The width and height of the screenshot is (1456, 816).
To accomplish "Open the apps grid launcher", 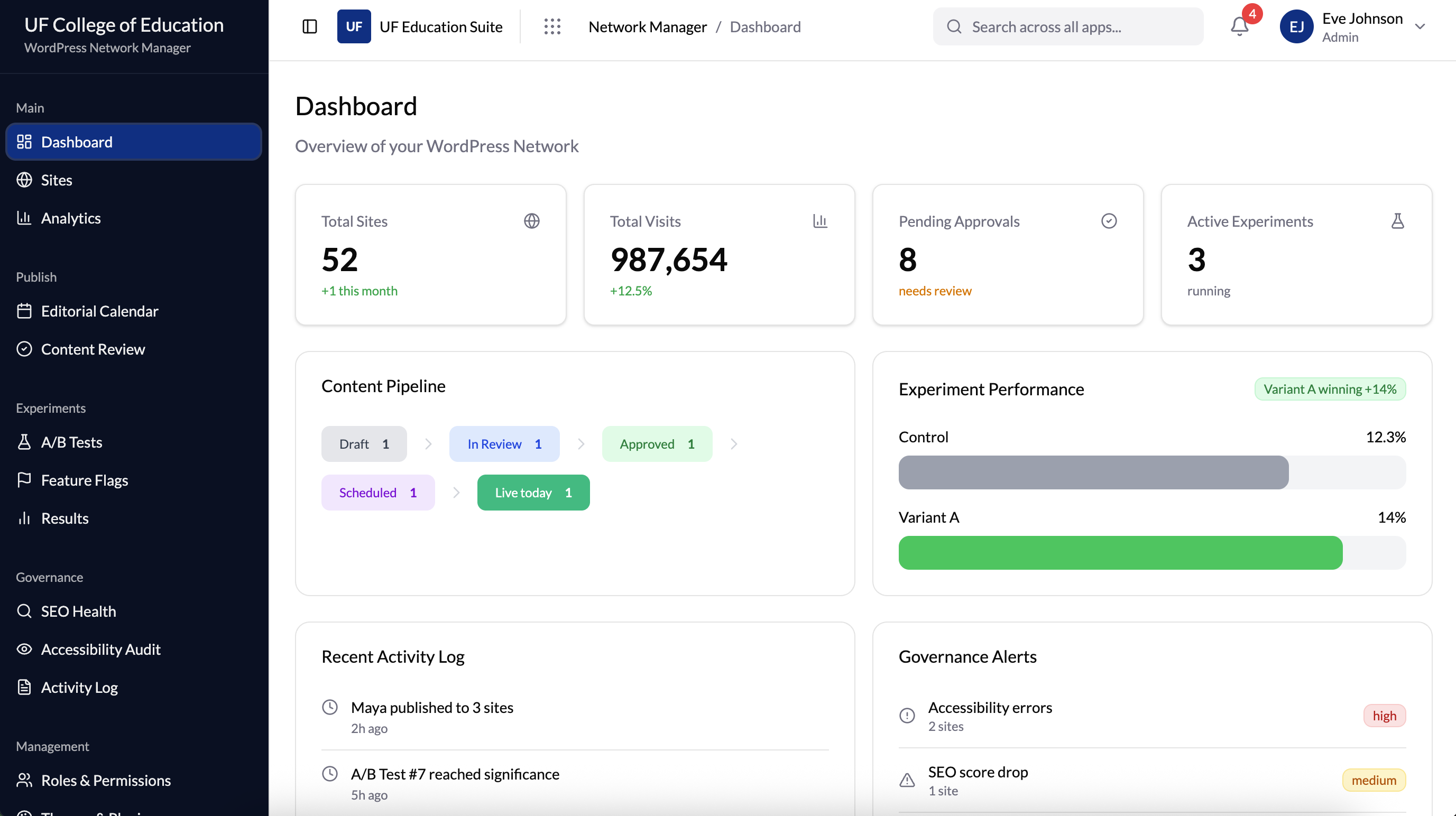I will tap(551, 26).
